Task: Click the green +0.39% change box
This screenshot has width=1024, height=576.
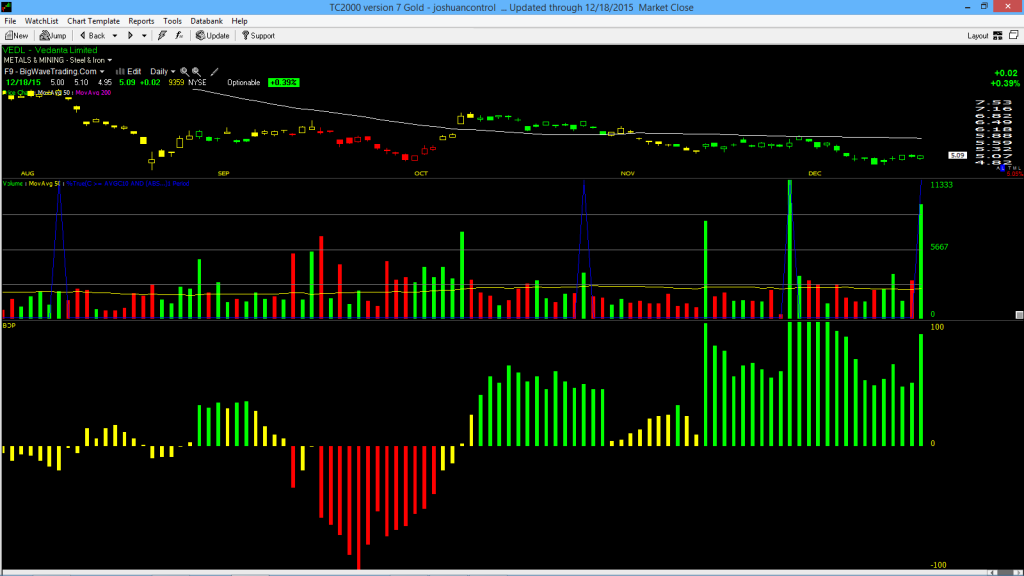Action: coord(283,82)
